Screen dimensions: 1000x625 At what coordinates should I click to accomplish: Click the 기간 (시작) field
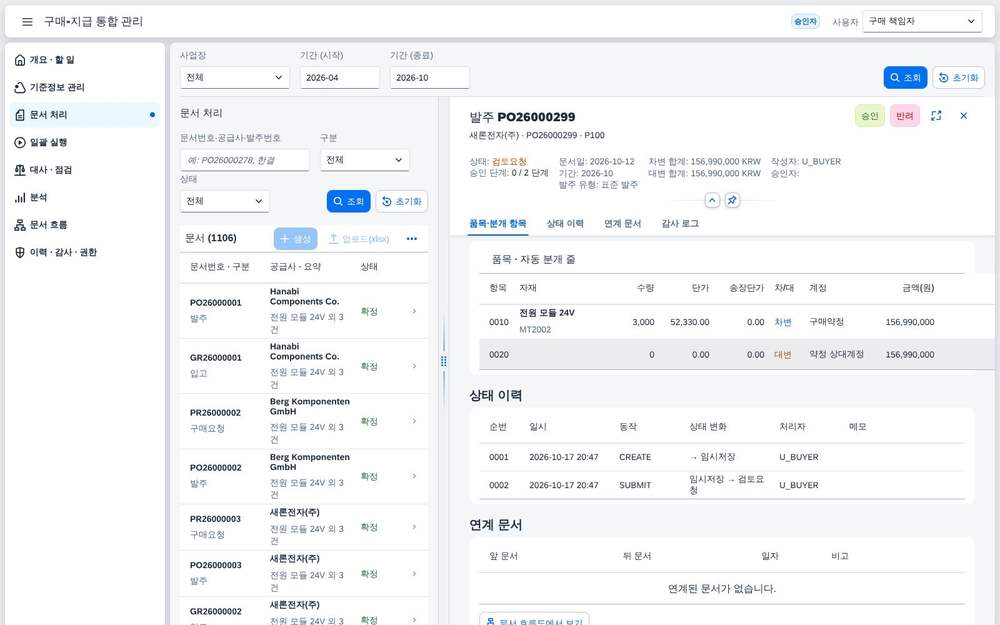pyautogui.click(x=339, y=77)
